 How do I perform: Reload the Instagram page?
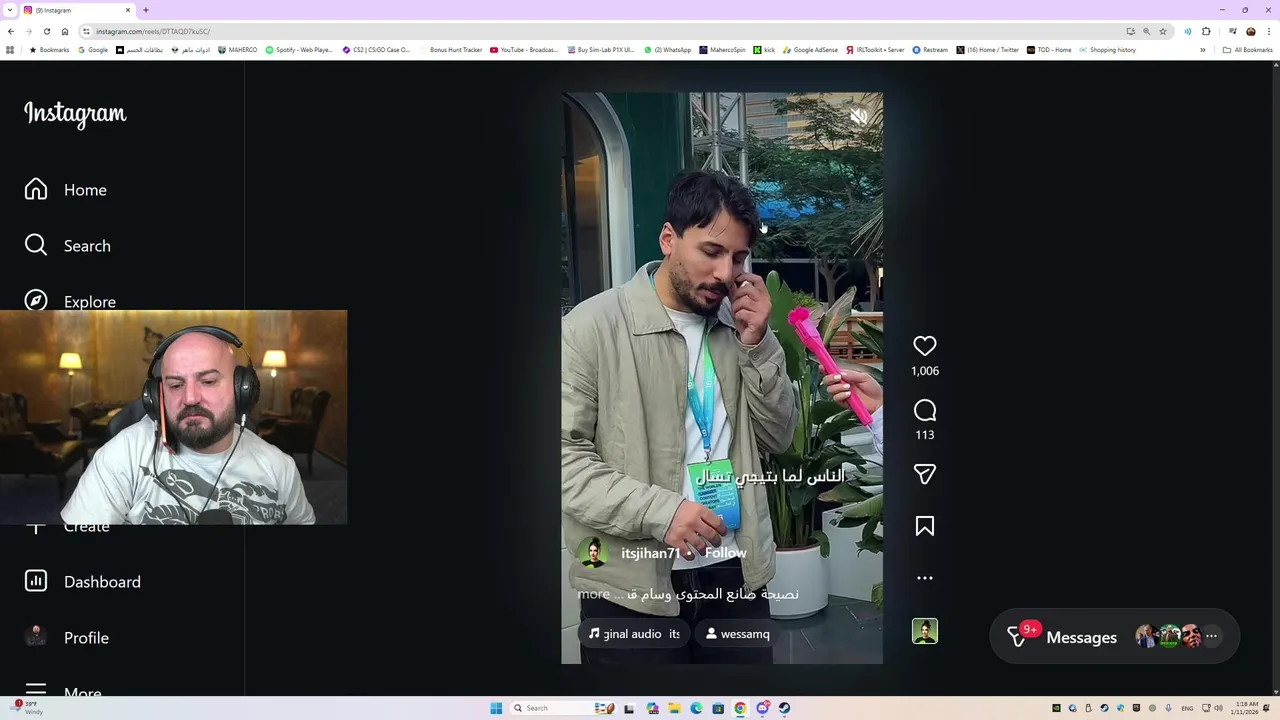click(x=46, y=31)
